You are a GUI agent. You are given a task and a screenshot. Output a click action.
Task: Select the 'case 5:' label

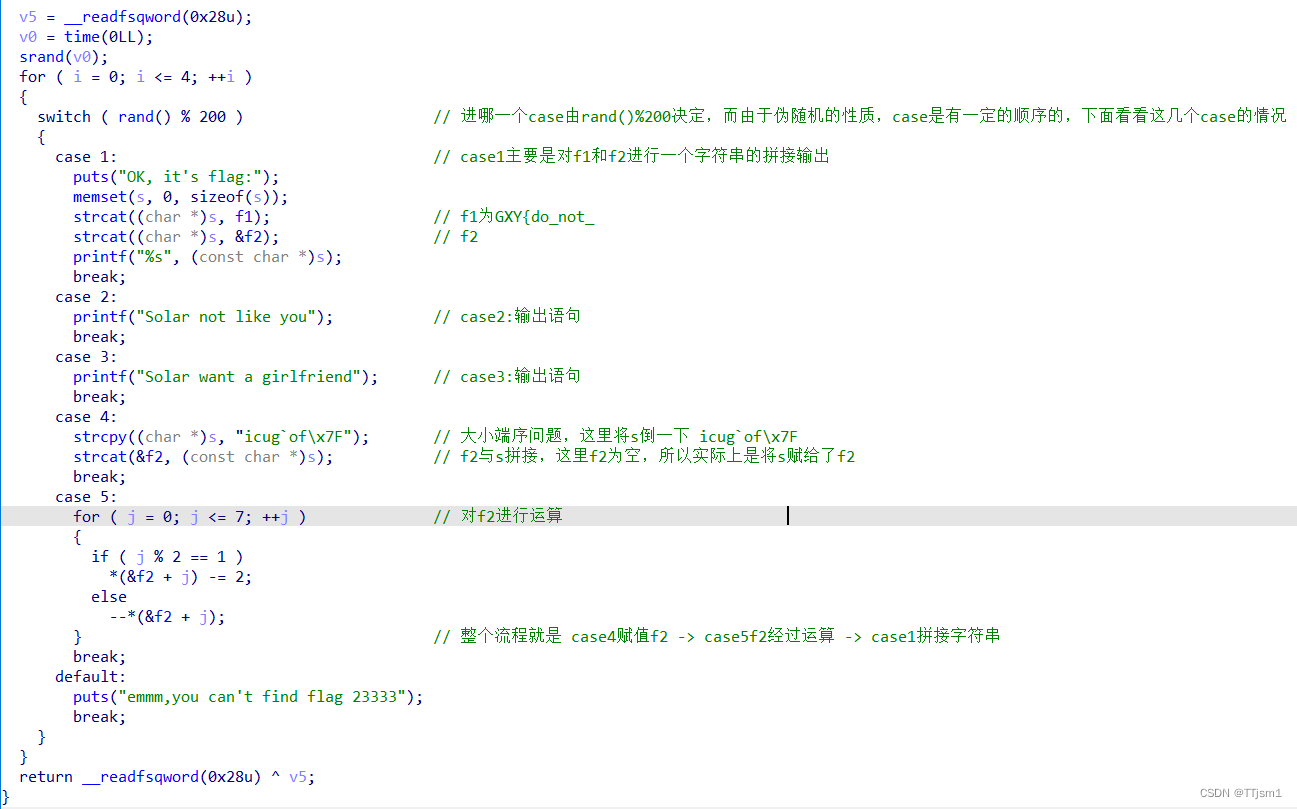click(x=86, y=497)
